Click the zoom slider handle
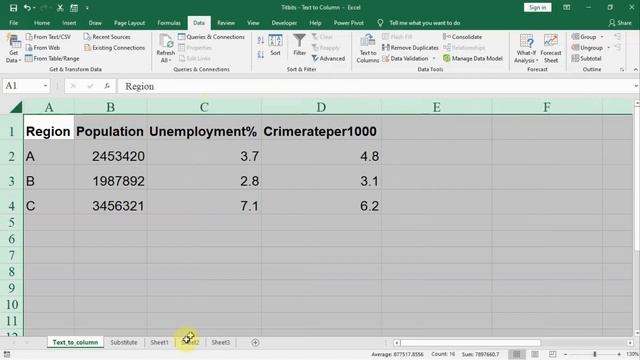640x360 pixels. click(595, 354)
